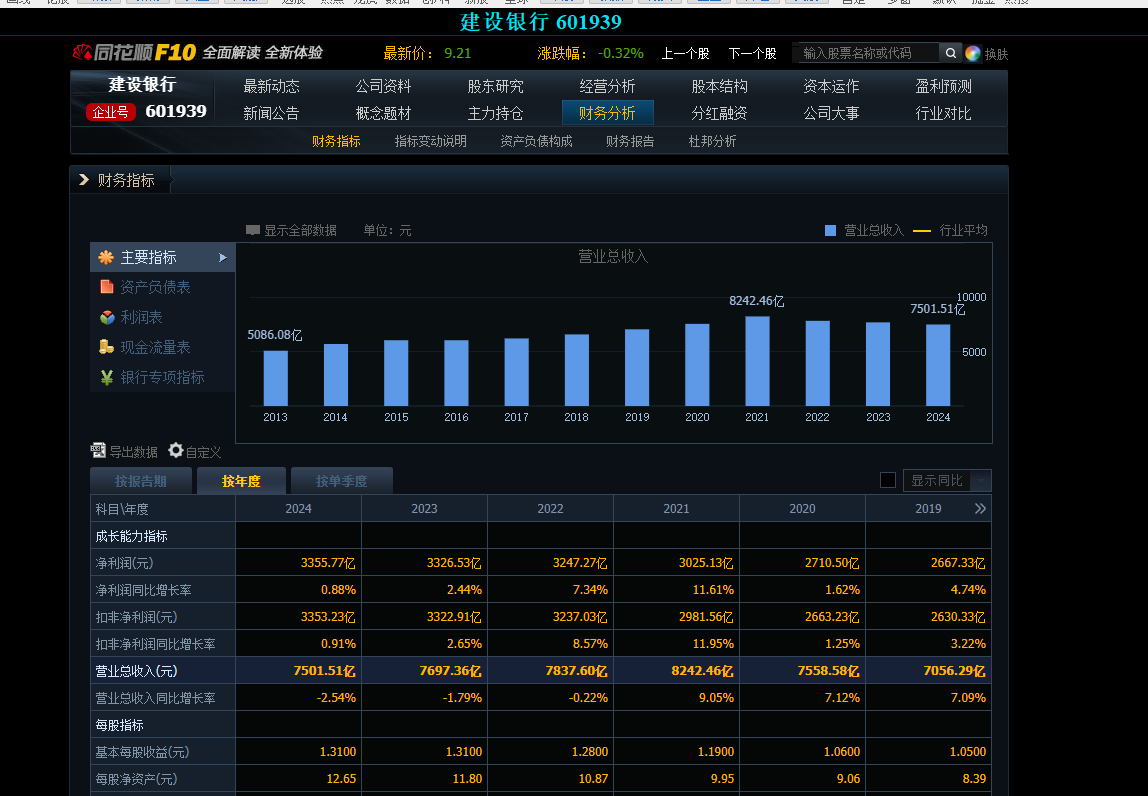Click the stock name or code search field
Viewport: 1148px width, 796px height.
tap(868, 53)
